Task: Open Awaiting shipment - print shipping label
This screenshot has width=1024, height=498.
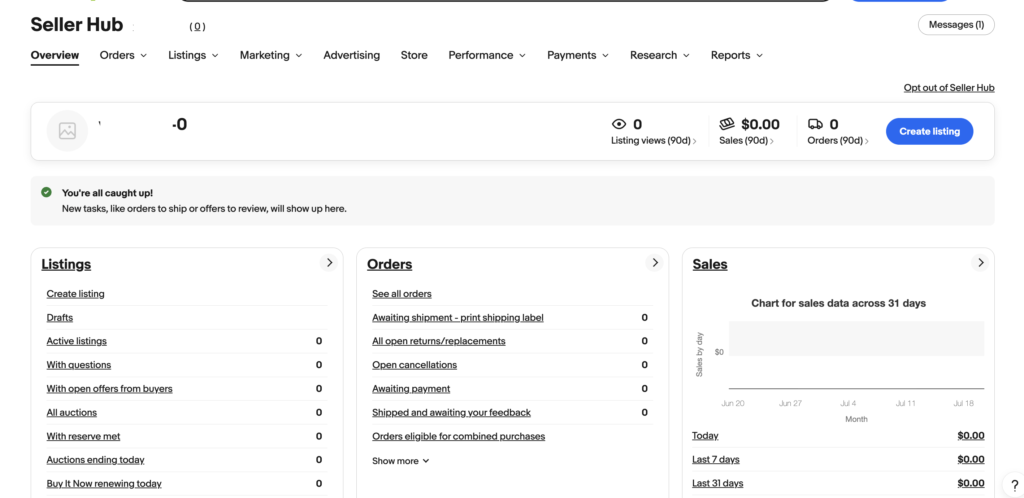Action: 458,318
